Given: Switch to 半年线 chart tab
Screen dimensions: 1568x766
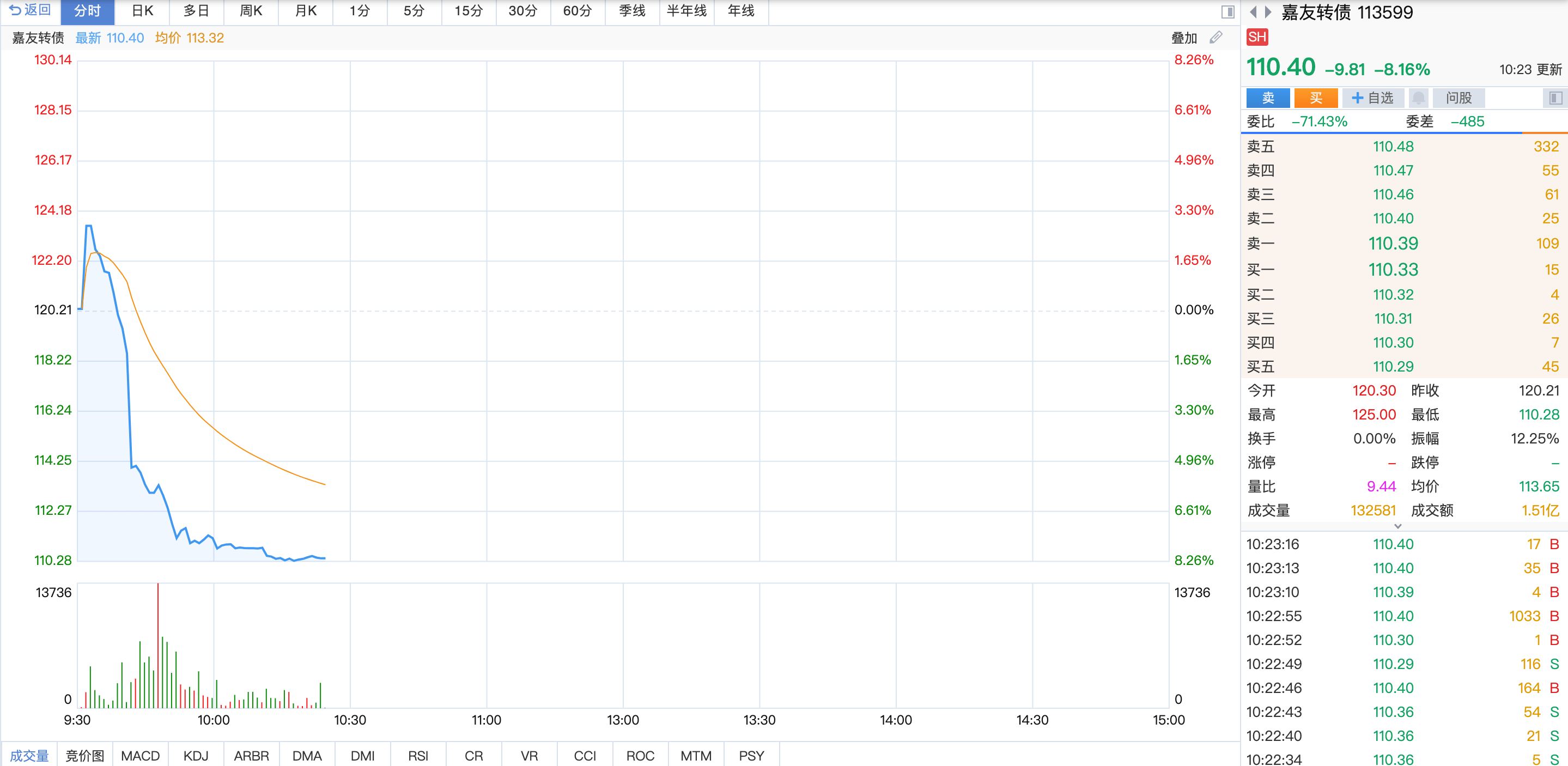Looking at the screenshot, I should (686, 11).
